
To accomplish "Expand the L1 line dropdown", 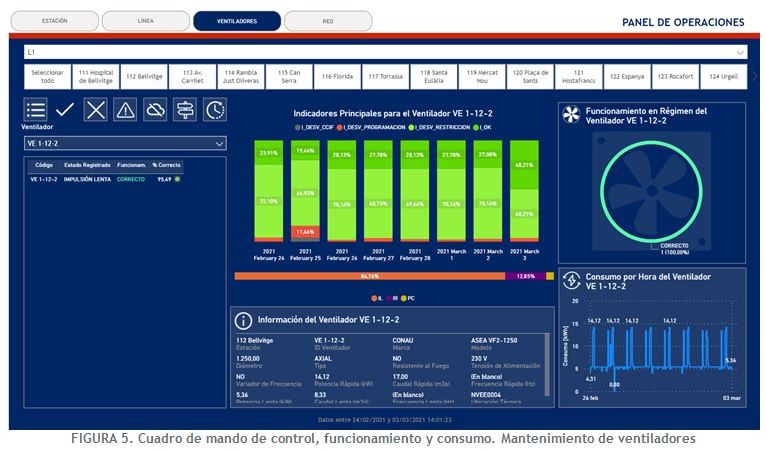I will pyautogui.click(x=740, y=52).
